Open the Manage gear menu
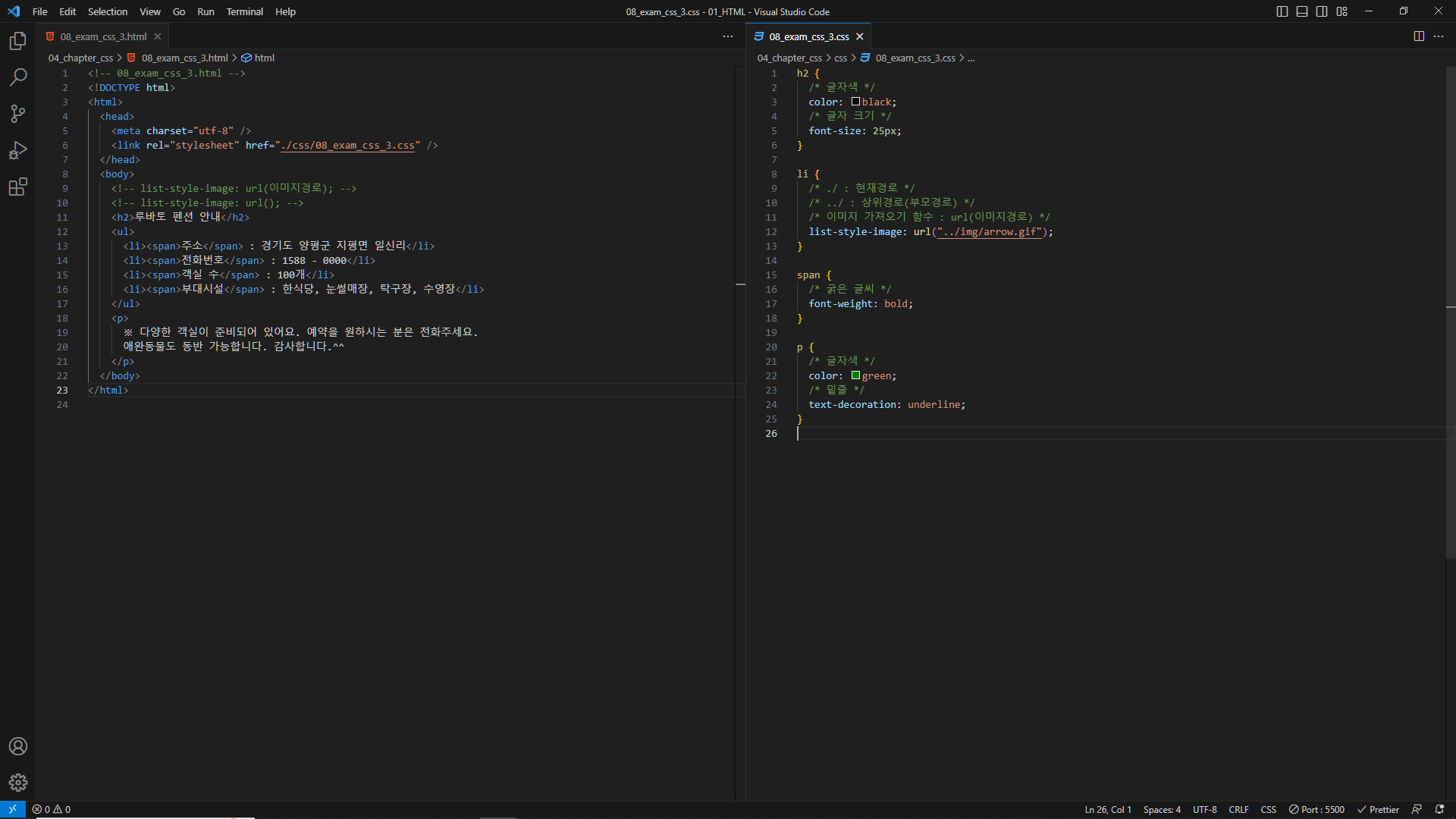Image resolution: width=1456 pixels, height=819 pixels. coord(18,783)
